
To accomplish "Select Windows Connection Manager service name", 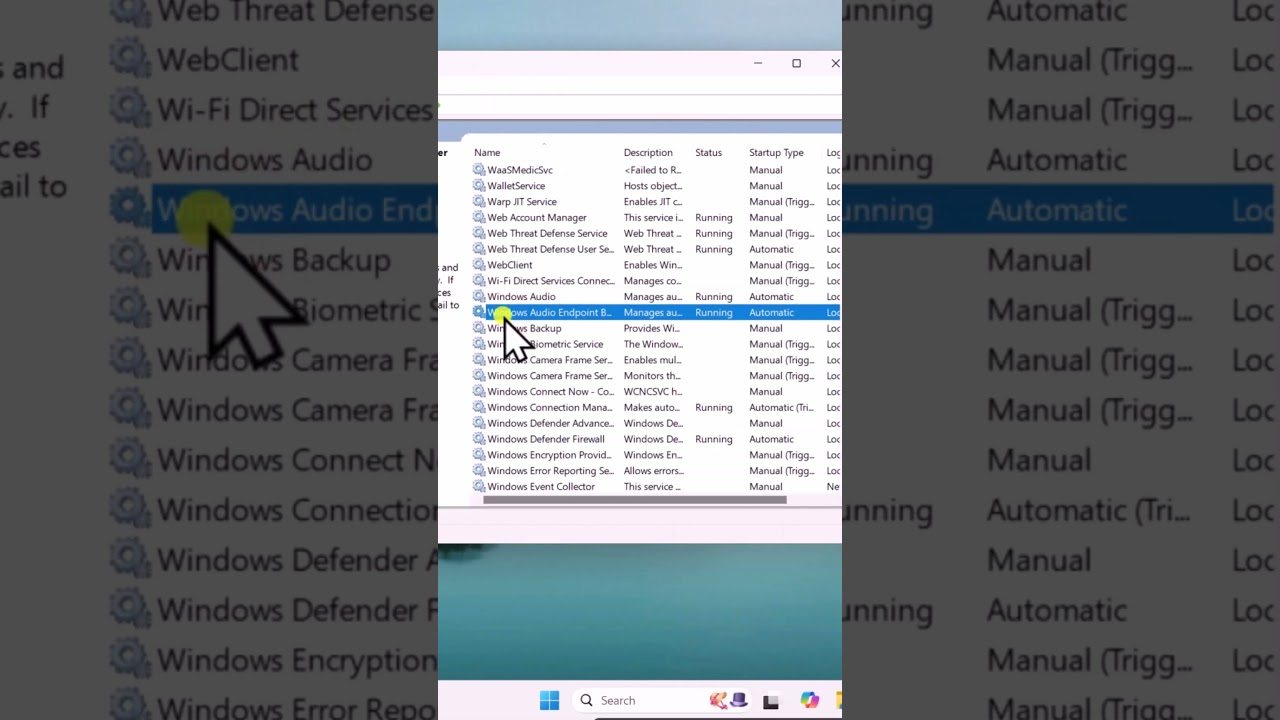I will pyautogui.click(x=549, y=408).
